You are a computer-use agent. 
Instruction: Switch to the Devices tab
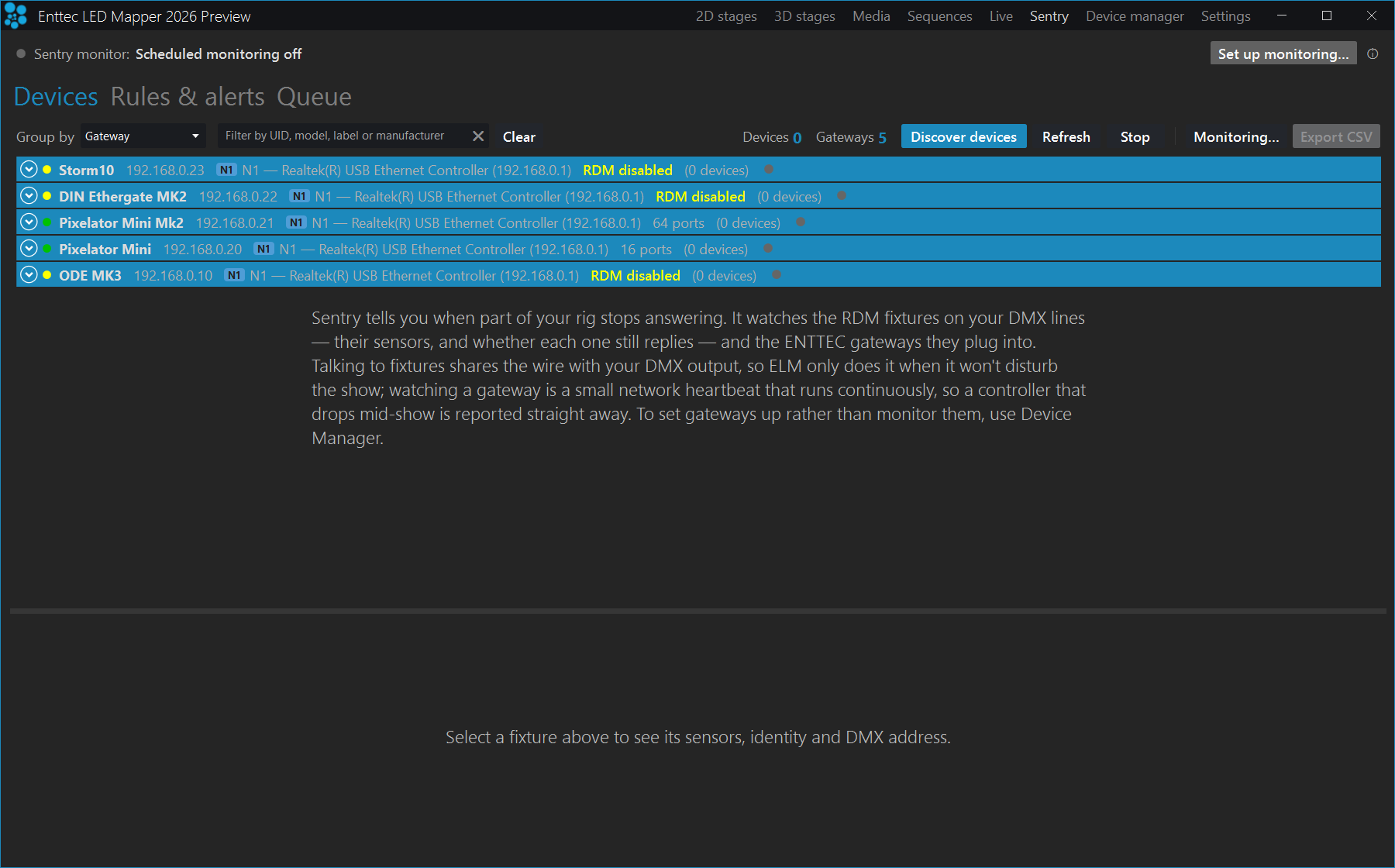point(56,97)
